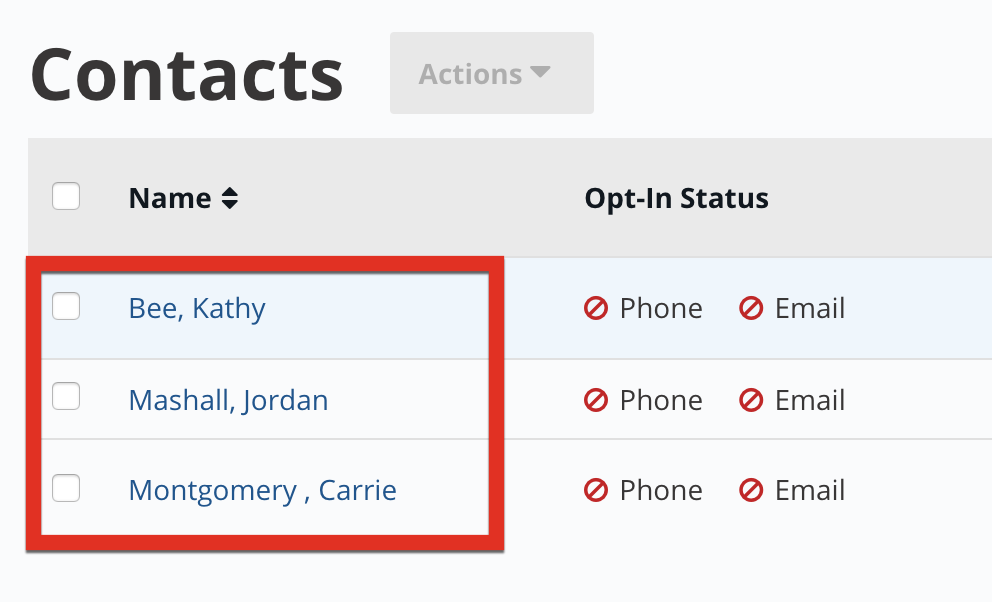Click the Opt-In Status column header
Viewport: 992px width, 602px height.
coord(676,198)
